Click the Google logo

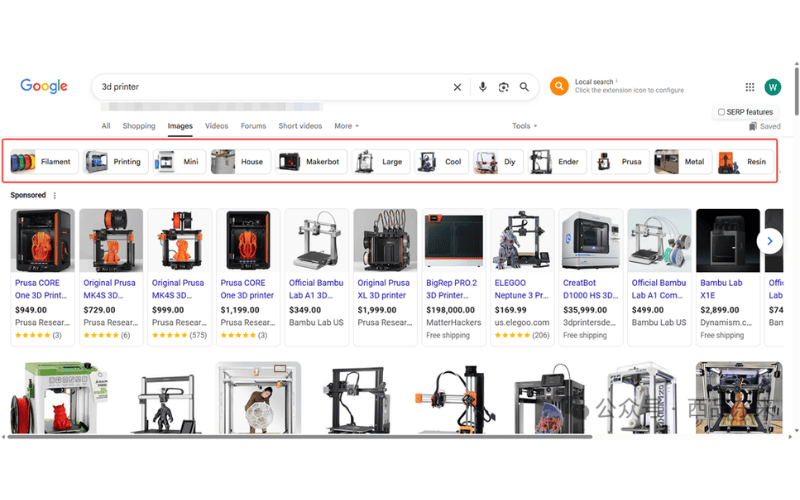point(44,86)
